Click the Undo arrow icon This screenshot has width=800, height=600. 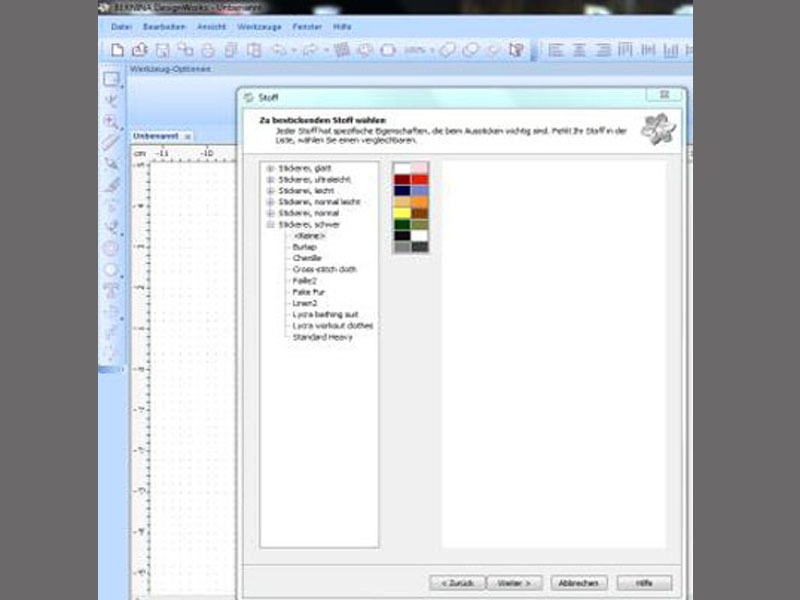coord(279,50)
